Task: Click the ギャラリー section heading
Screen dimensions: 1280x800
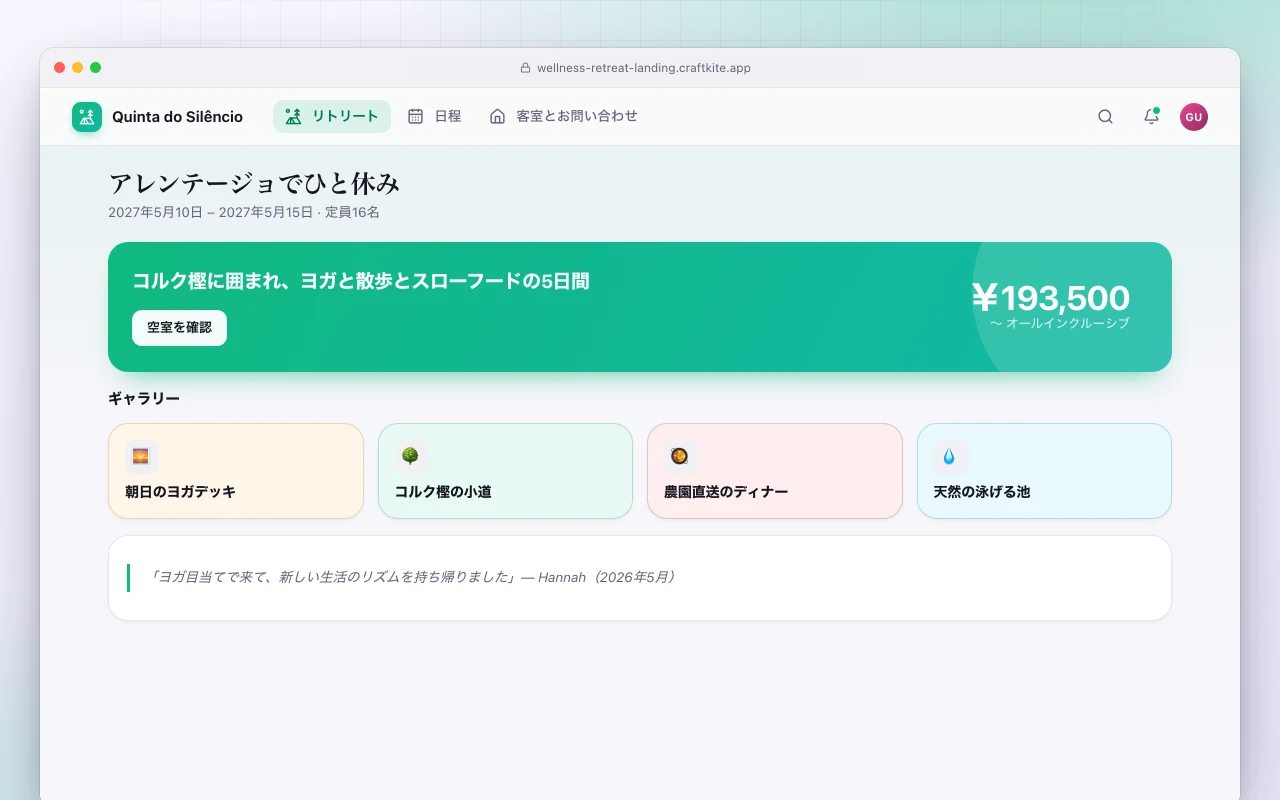Action: tap(144, 398)
